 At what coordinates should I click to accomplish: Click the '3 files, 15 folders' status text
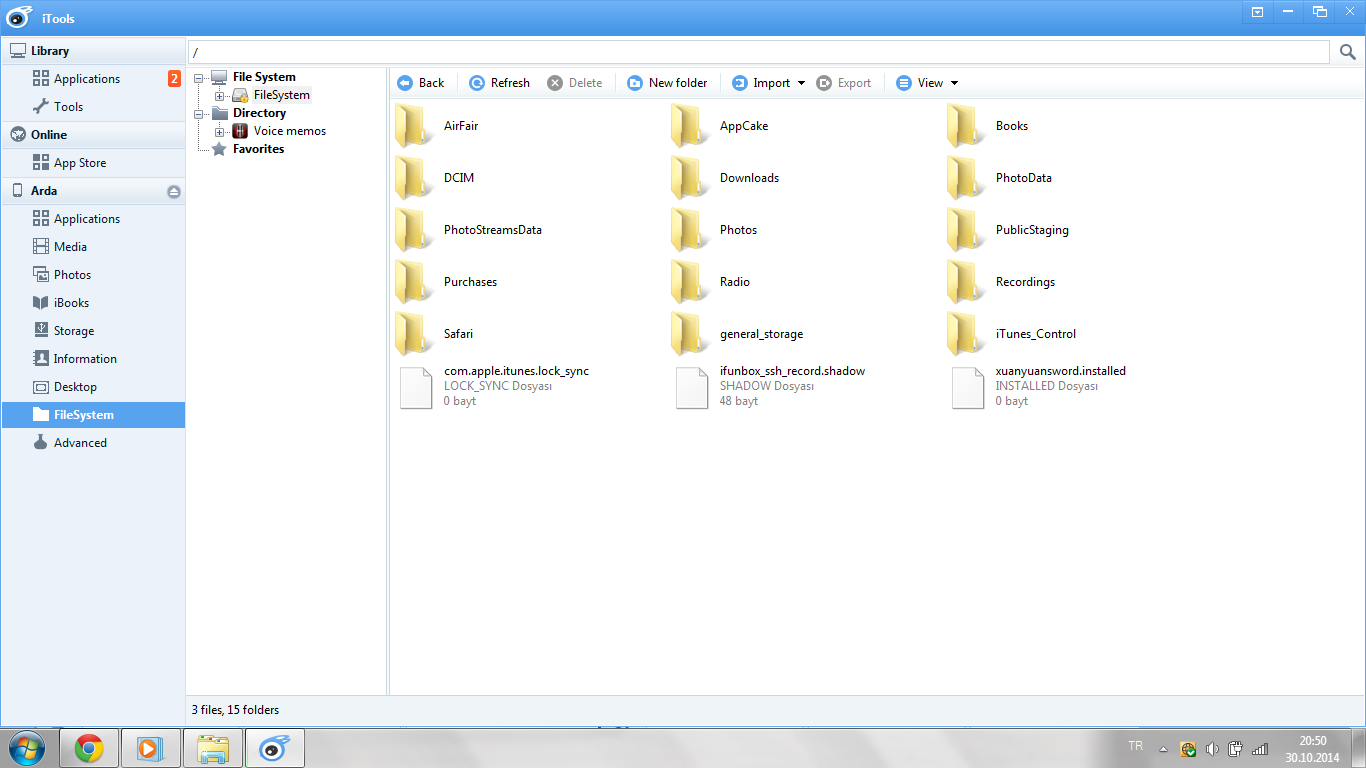click(235, 710)
